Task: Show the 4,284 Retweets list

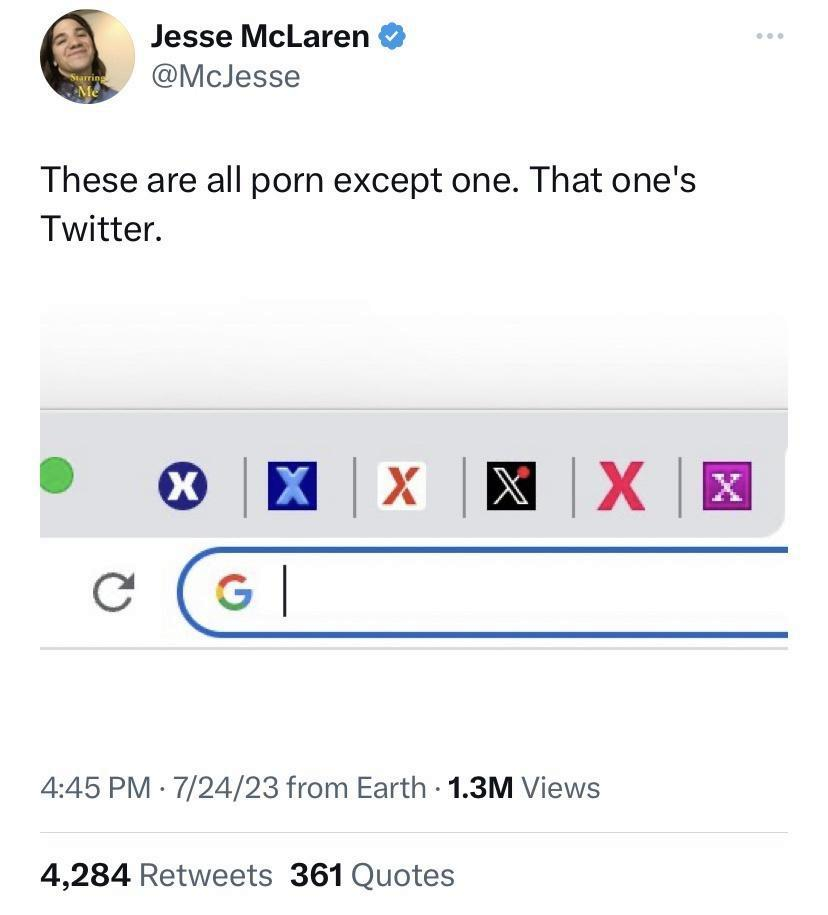Action: click(x=156, y=875)
